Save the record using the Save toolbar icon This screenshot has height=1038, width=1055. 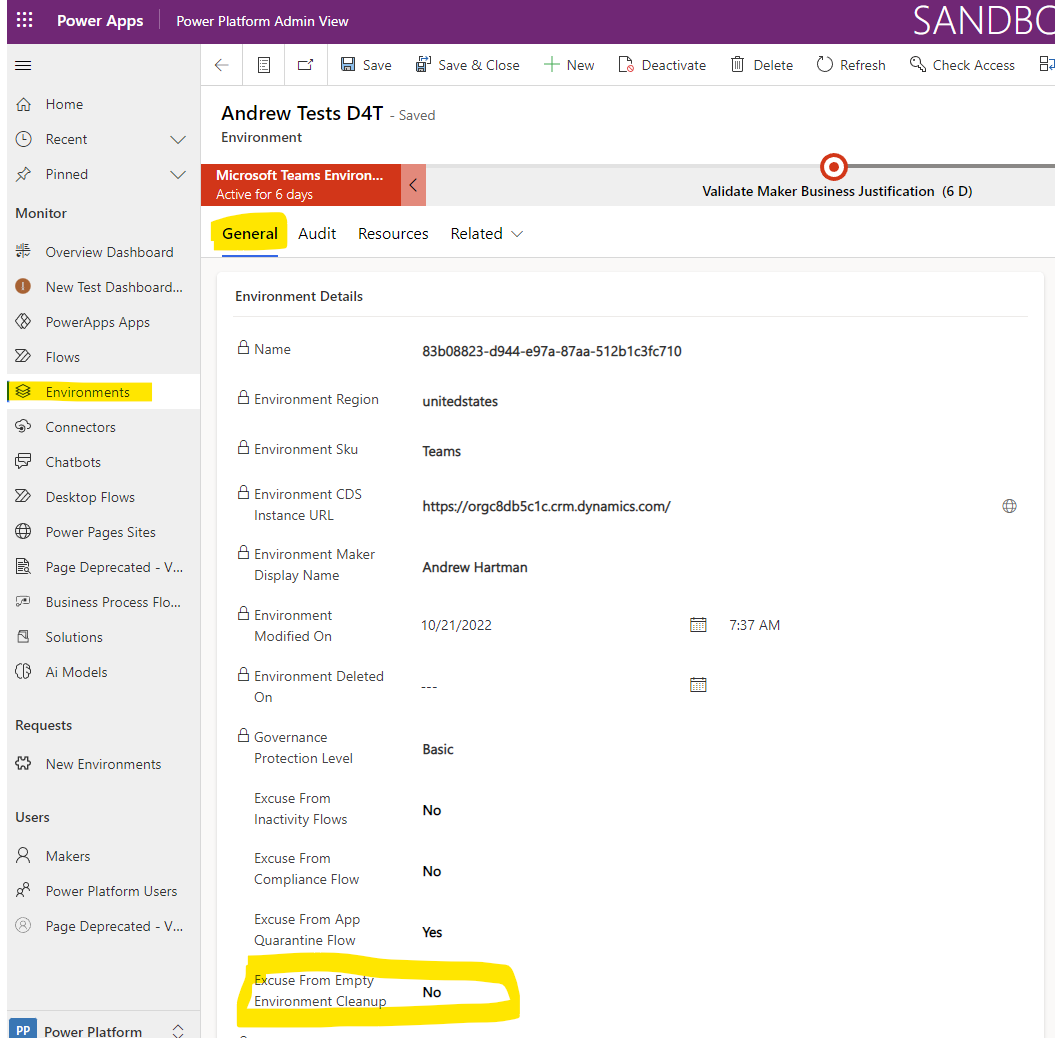point(365,64)
